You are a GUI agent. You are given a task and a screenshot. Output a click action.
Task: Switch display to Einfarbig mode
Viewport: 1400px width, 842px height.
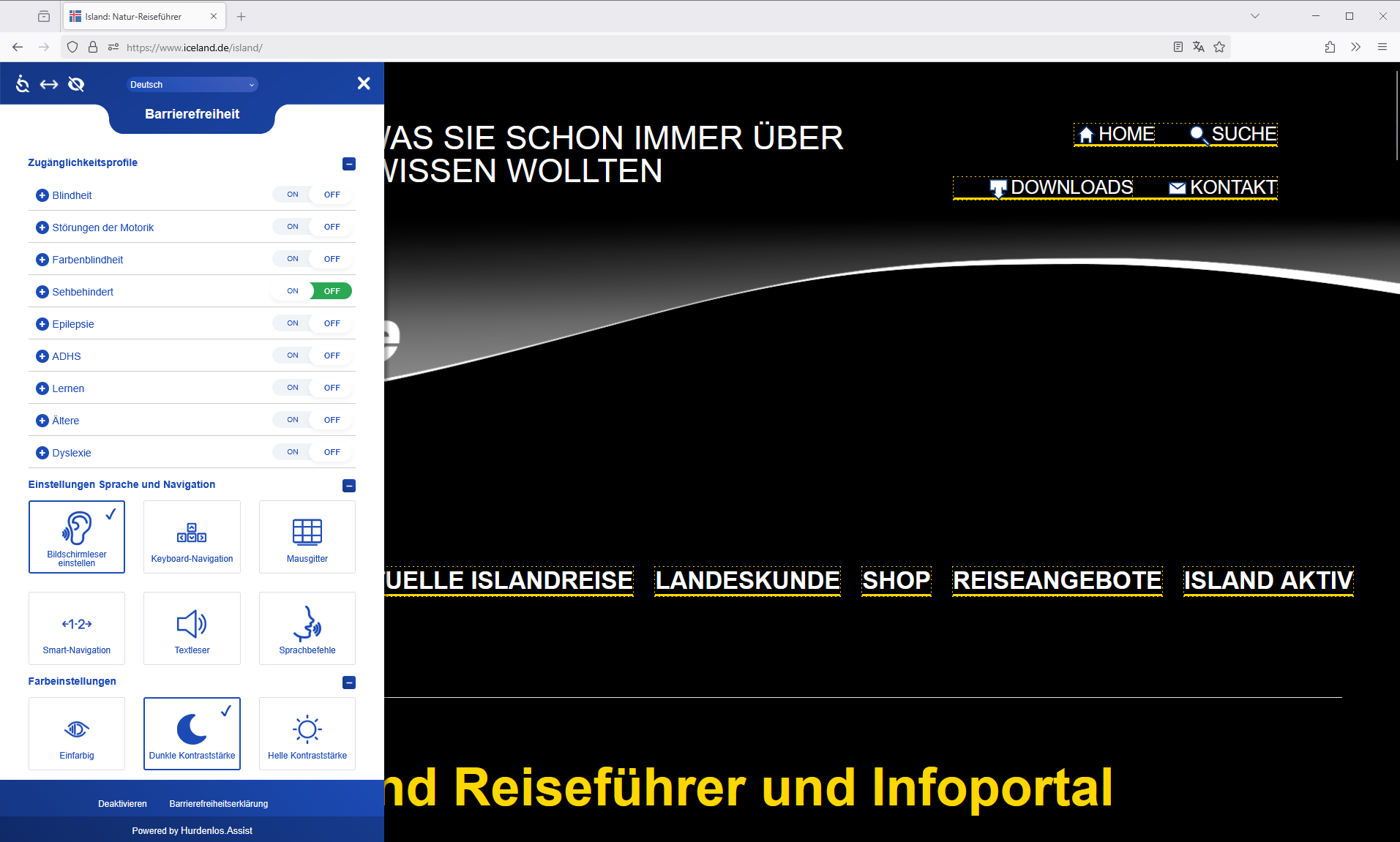click(x=76, y=733)
